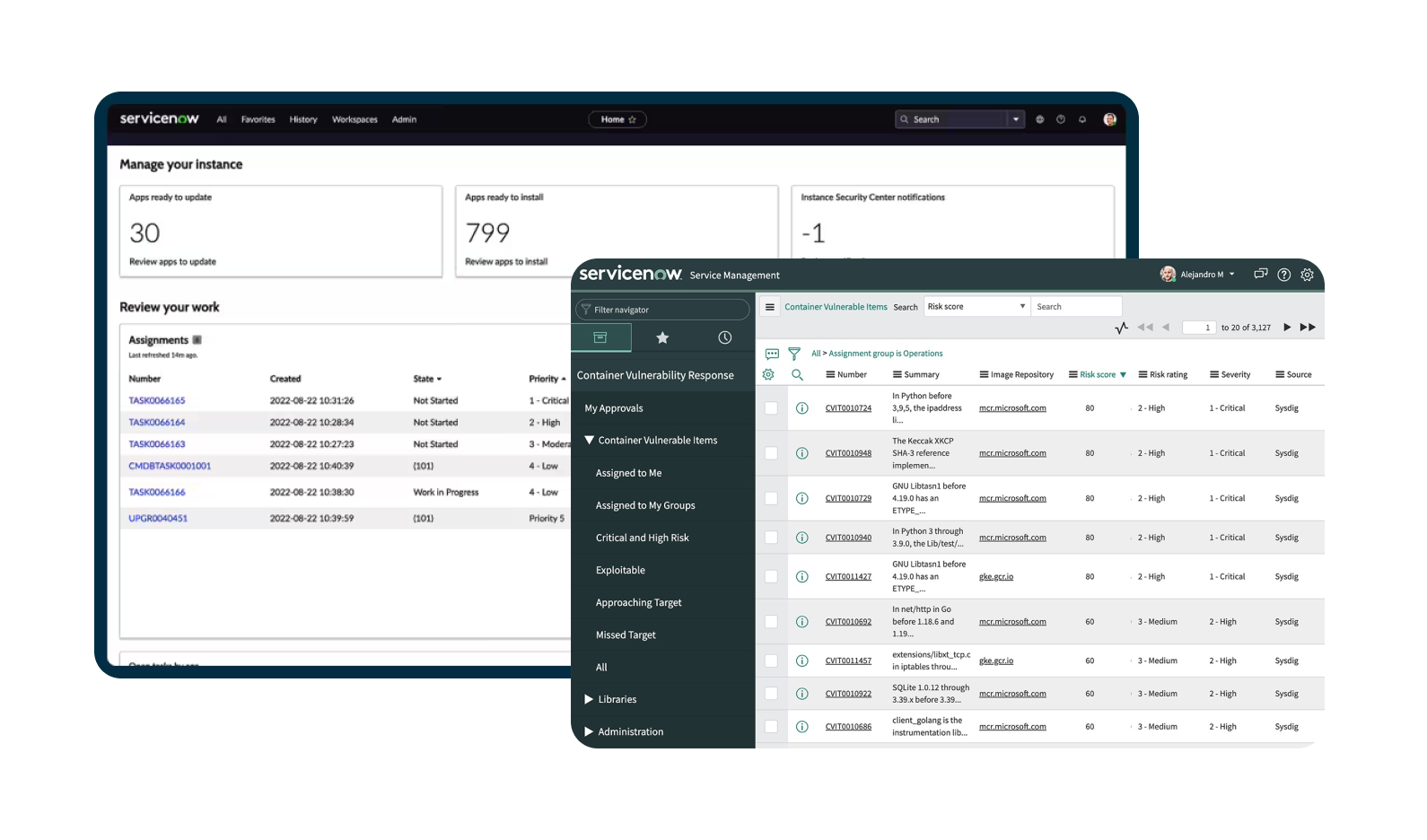This screenshot has height=840, width=1427.
Task: Open the Admin menu in back window
Action: [x=404, y=119]
